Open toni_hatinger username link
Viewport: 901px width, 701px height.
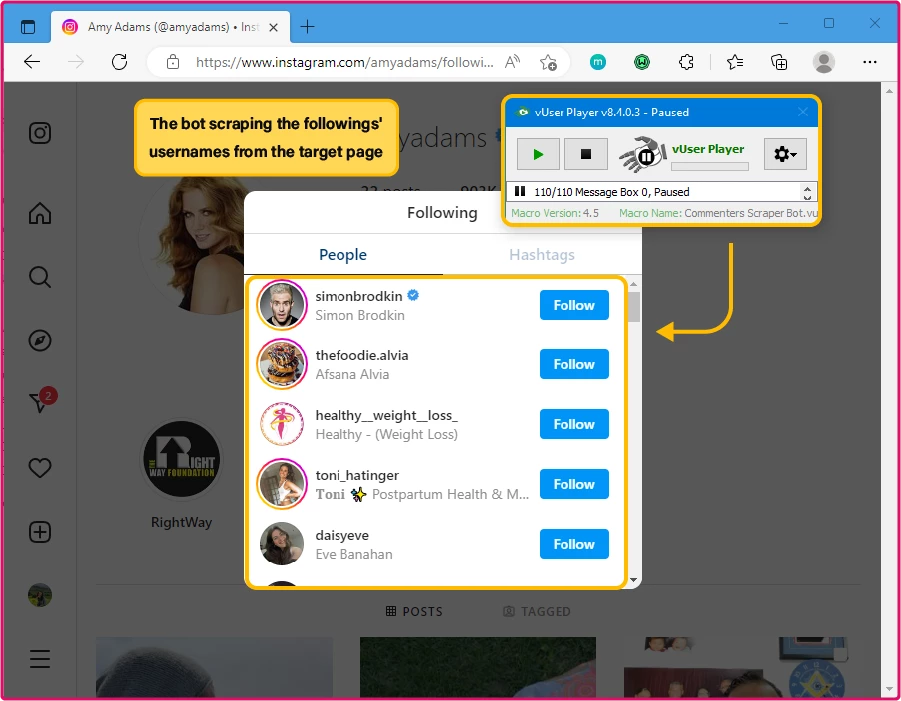point(357,475)
